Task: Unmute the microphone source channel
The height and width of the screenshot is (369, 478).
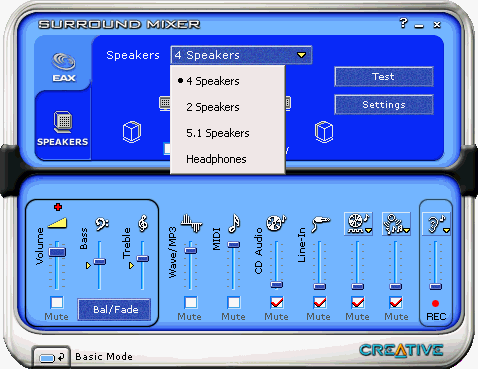Action: tap(396, 303)
